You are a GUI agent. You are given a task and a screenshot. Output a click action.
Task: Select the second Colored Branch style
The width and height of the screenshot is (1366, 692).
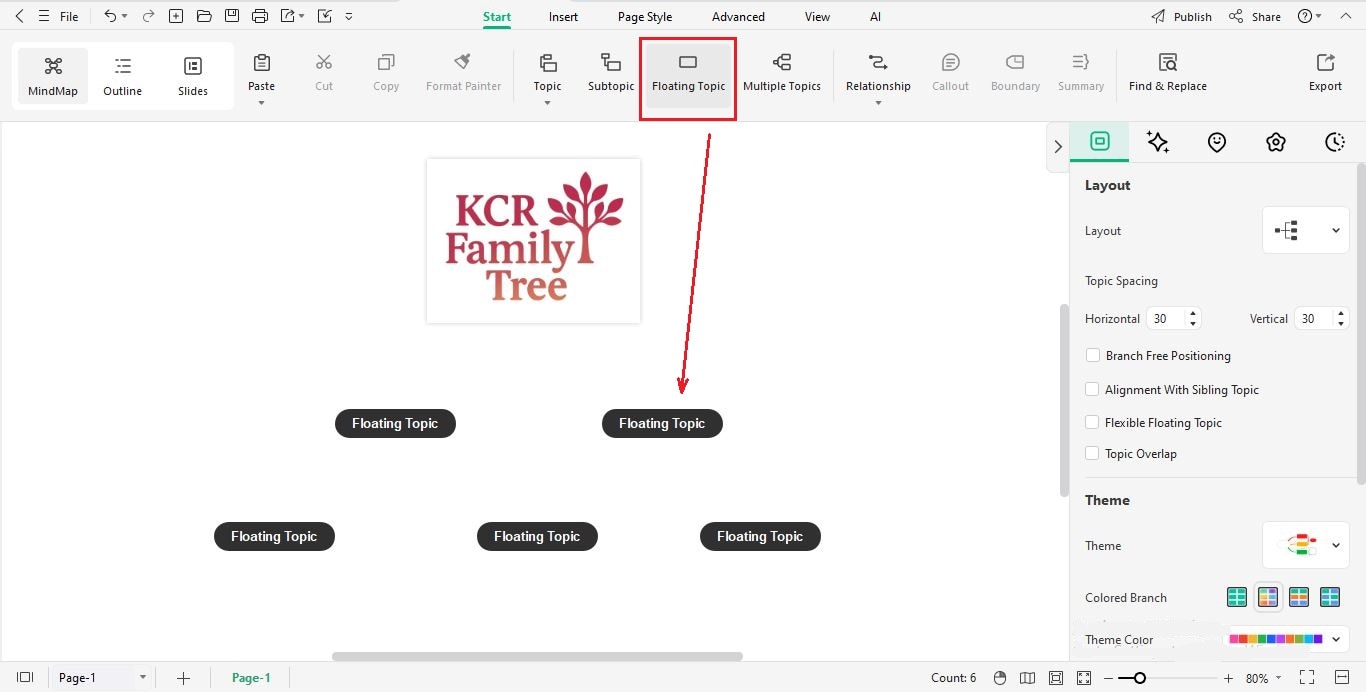coord(1267,596)
